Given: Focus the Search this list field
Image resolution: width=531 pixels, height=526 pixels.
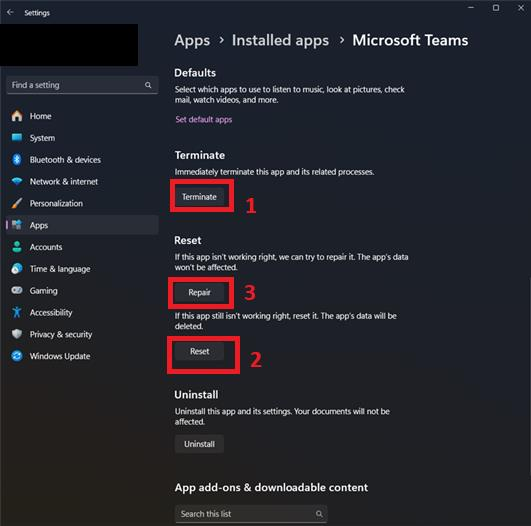Looking at the screenshot, I should [251, 514].
